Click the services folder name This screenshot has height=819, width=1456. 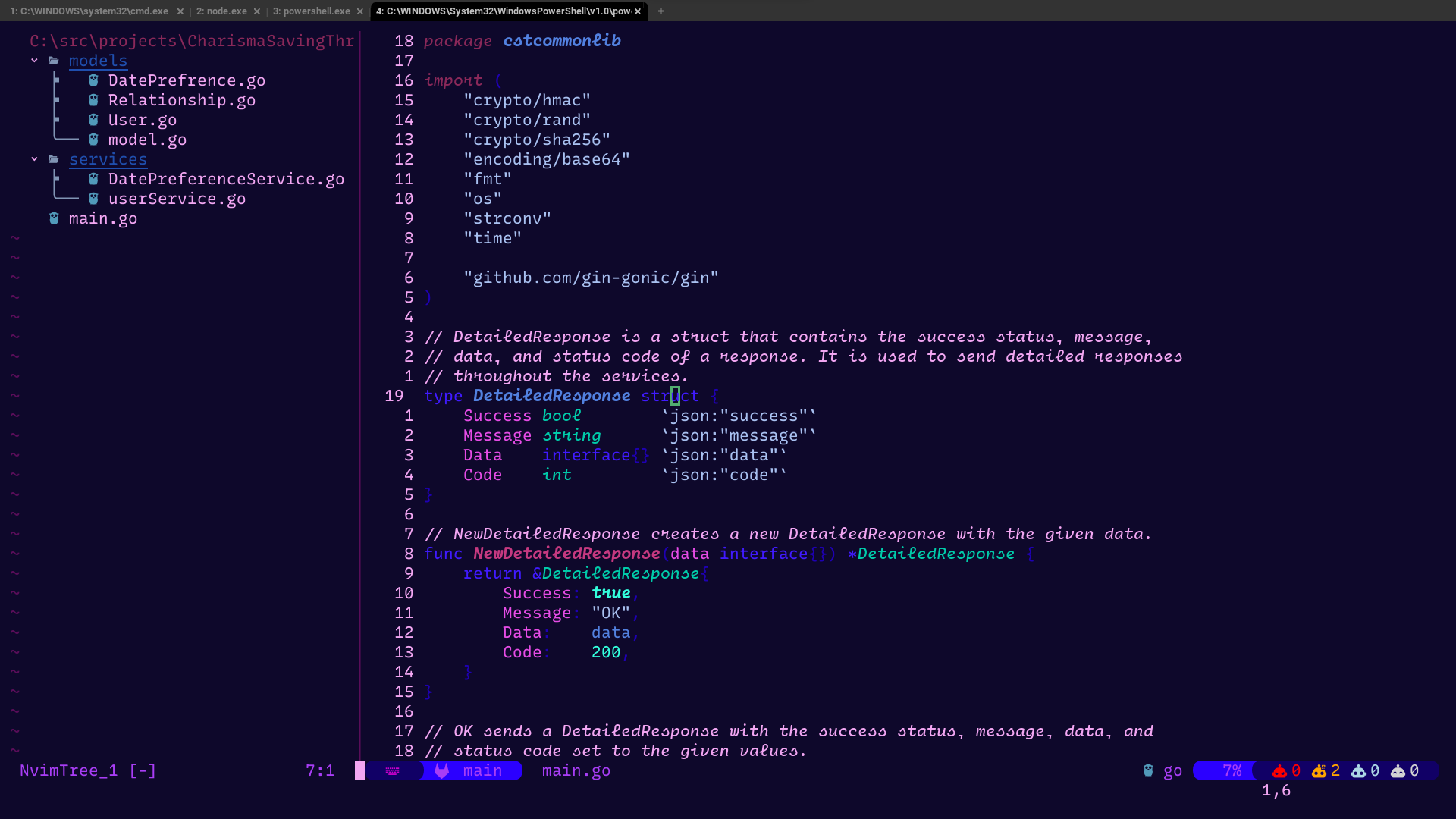[x=108, y=159]
